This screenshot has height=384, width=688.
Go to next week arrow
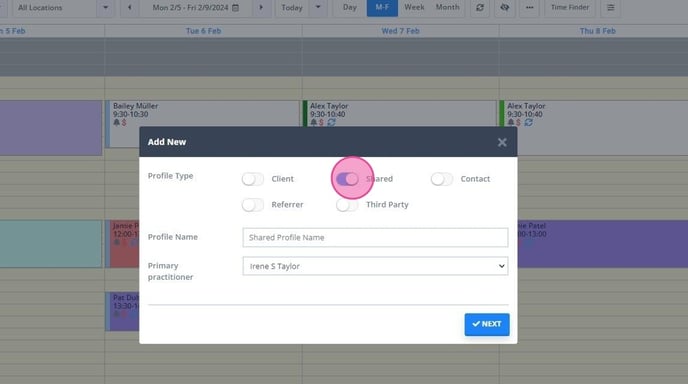261,7
